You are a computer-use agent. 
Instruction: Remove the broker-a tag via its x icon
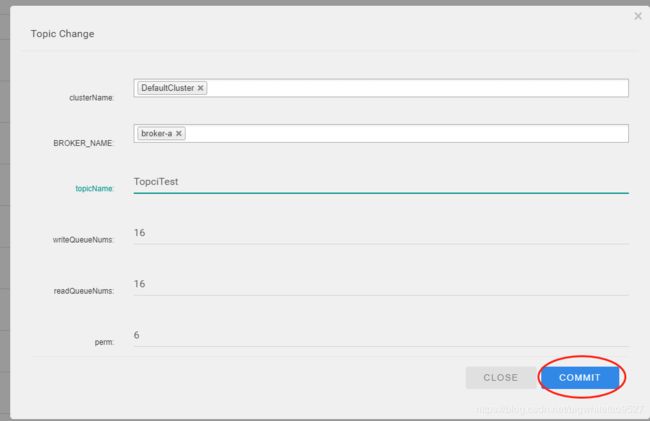coord(179,133)
